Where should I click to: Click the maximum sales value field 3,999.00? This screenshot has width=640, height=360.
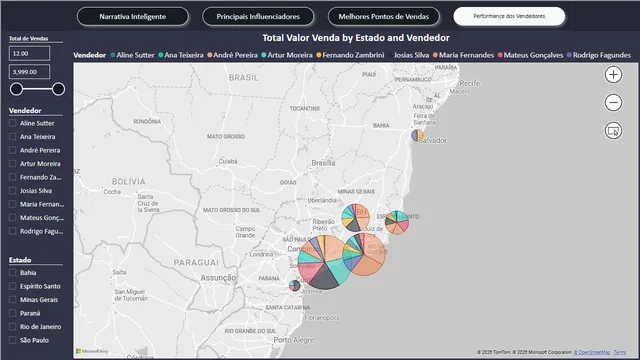pos(29,72)
